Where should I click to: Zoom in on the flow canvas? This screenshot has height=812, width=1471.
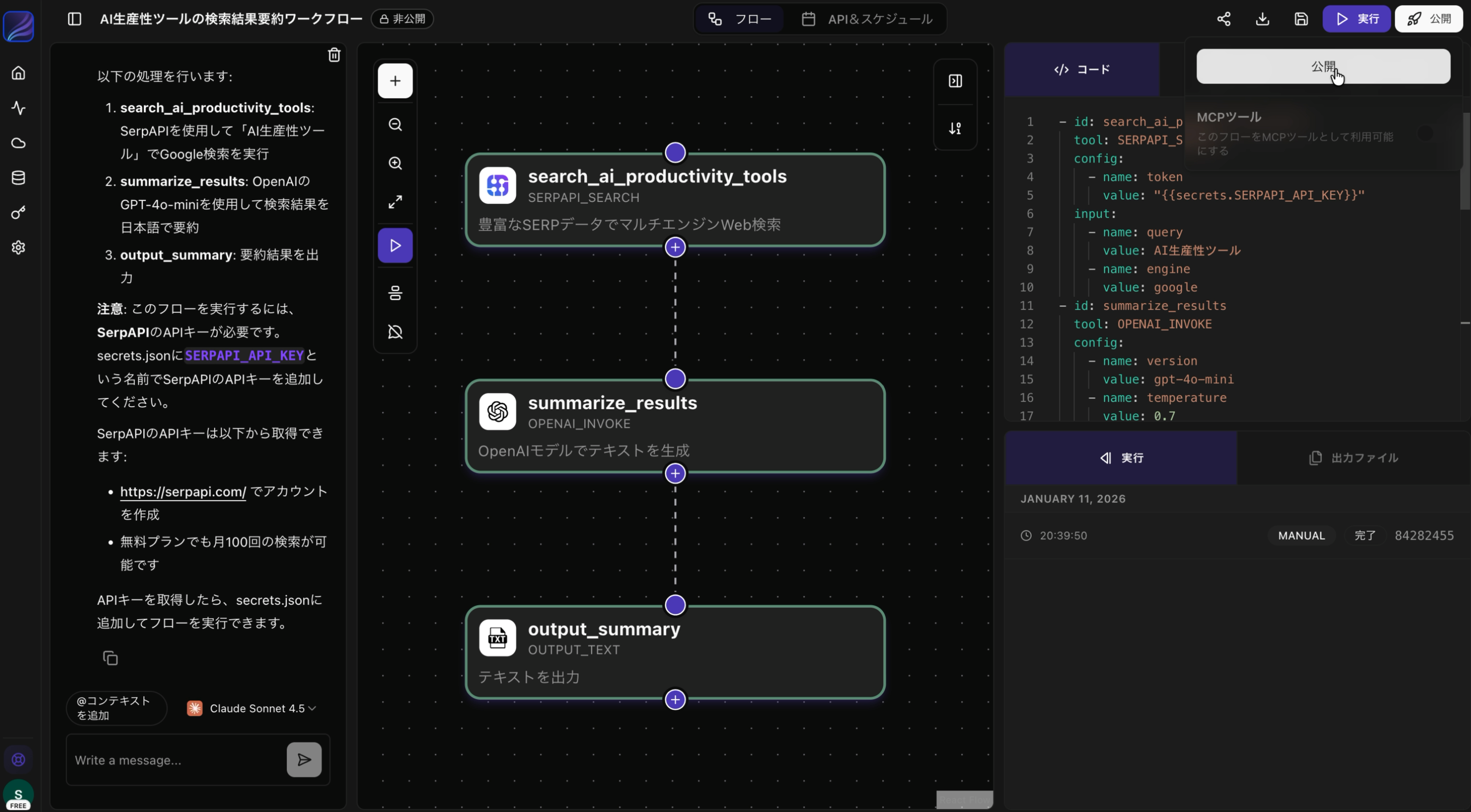point(395,163)
